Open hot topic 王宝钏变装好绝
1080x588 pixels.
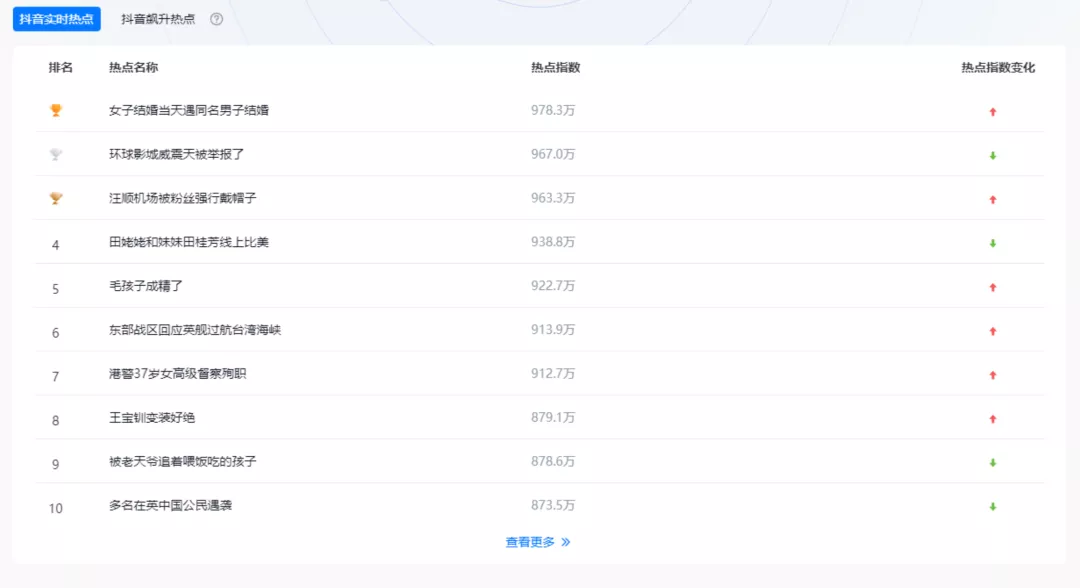(x=152, y=418)
